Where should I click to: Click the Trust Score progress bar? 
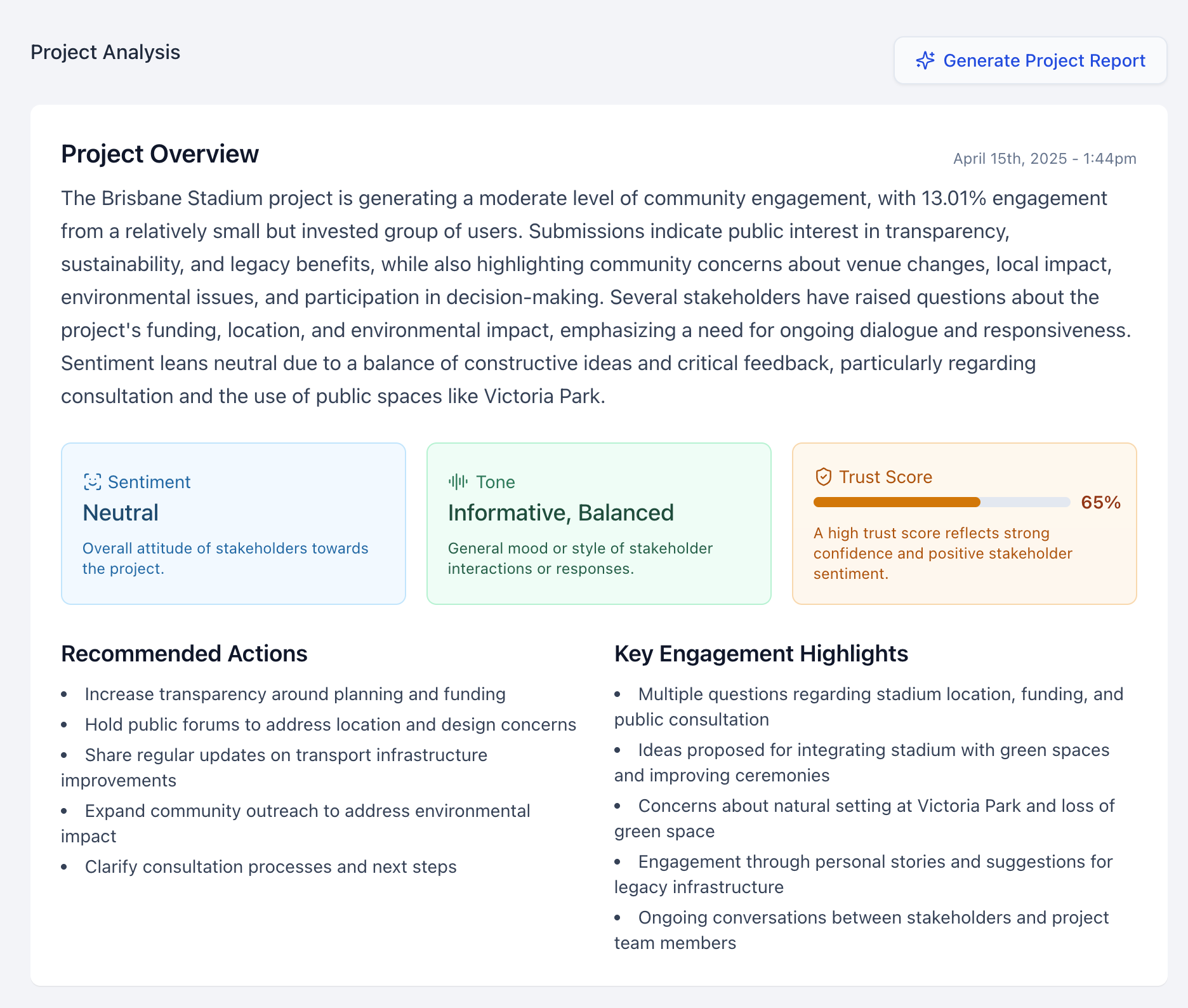[x=941, y=502]
